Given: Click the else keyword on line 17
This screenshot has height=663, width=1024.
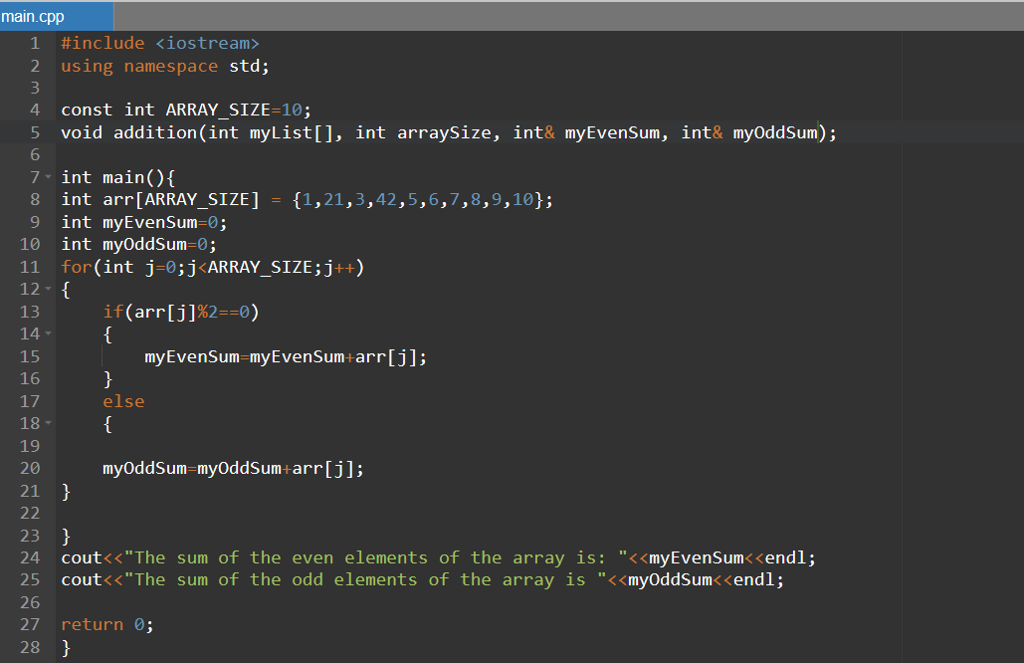Looking at the screenshot, I should pyautogui.click(x=123, y=400).
